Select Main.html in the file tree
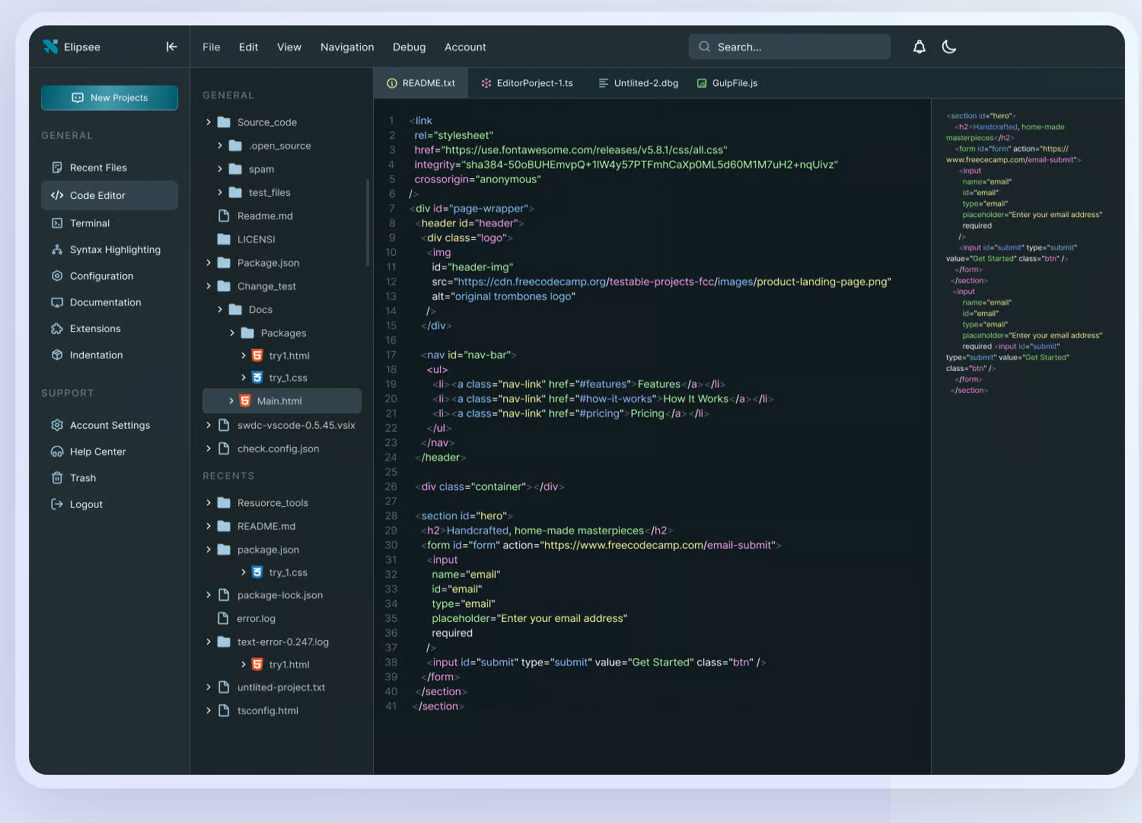1142x823 pixels. (x=282, y=401)
